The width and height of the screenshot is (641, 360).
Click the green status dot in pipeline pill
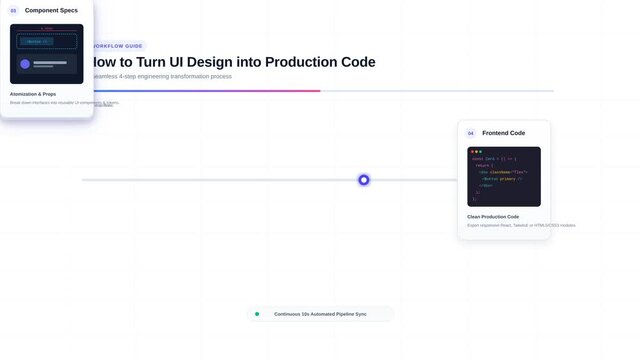[257, 314]
